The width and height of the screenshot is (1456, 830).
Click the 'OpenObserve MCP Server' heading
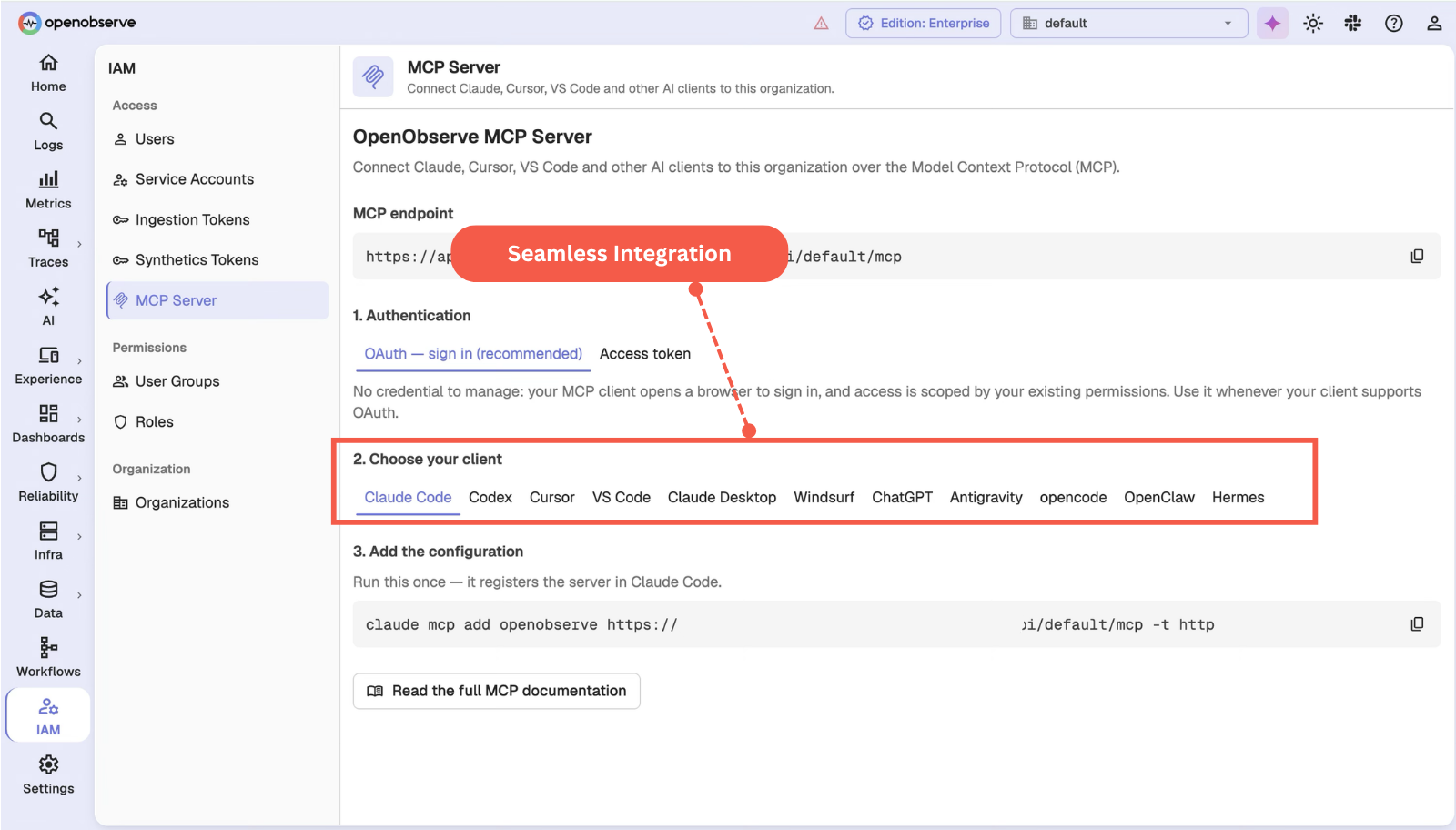coord(472,137)
